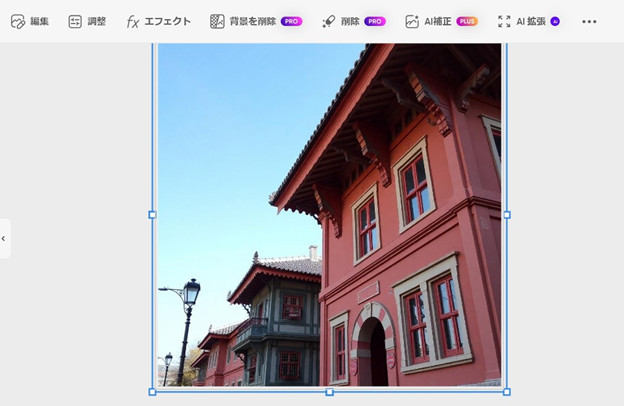
Task: Open AI 拡張 expand tool
Action: 529,21
